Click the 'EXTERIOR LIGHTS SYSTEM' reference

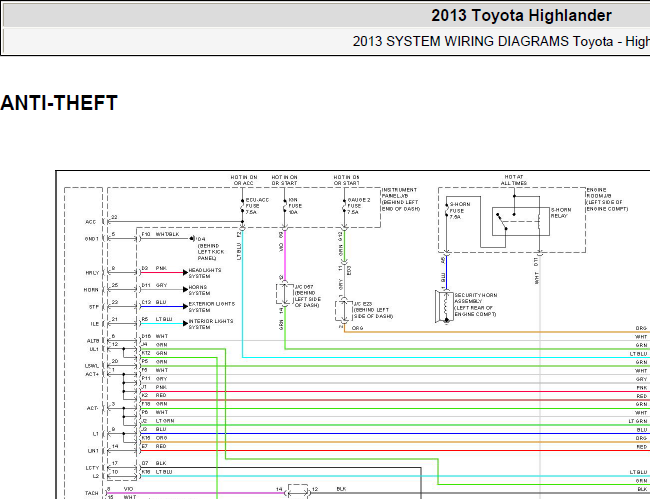coord(211,307)
